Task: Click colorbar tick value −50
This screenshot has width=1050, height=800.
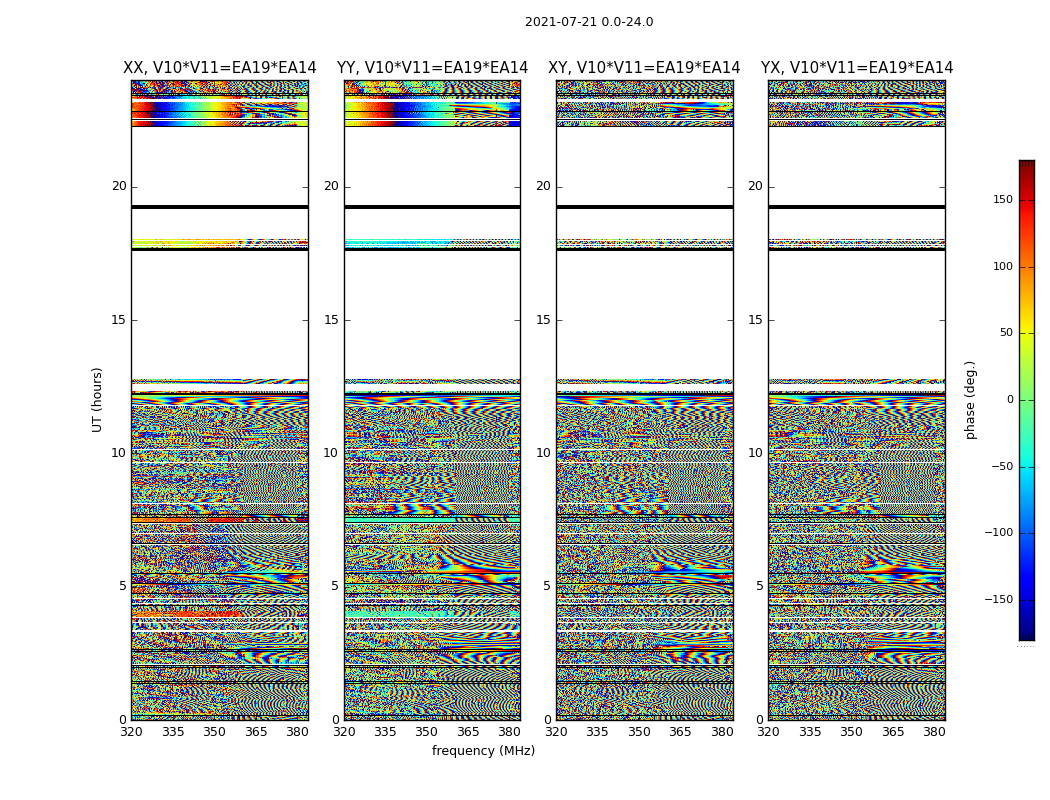Action: 1002,467
